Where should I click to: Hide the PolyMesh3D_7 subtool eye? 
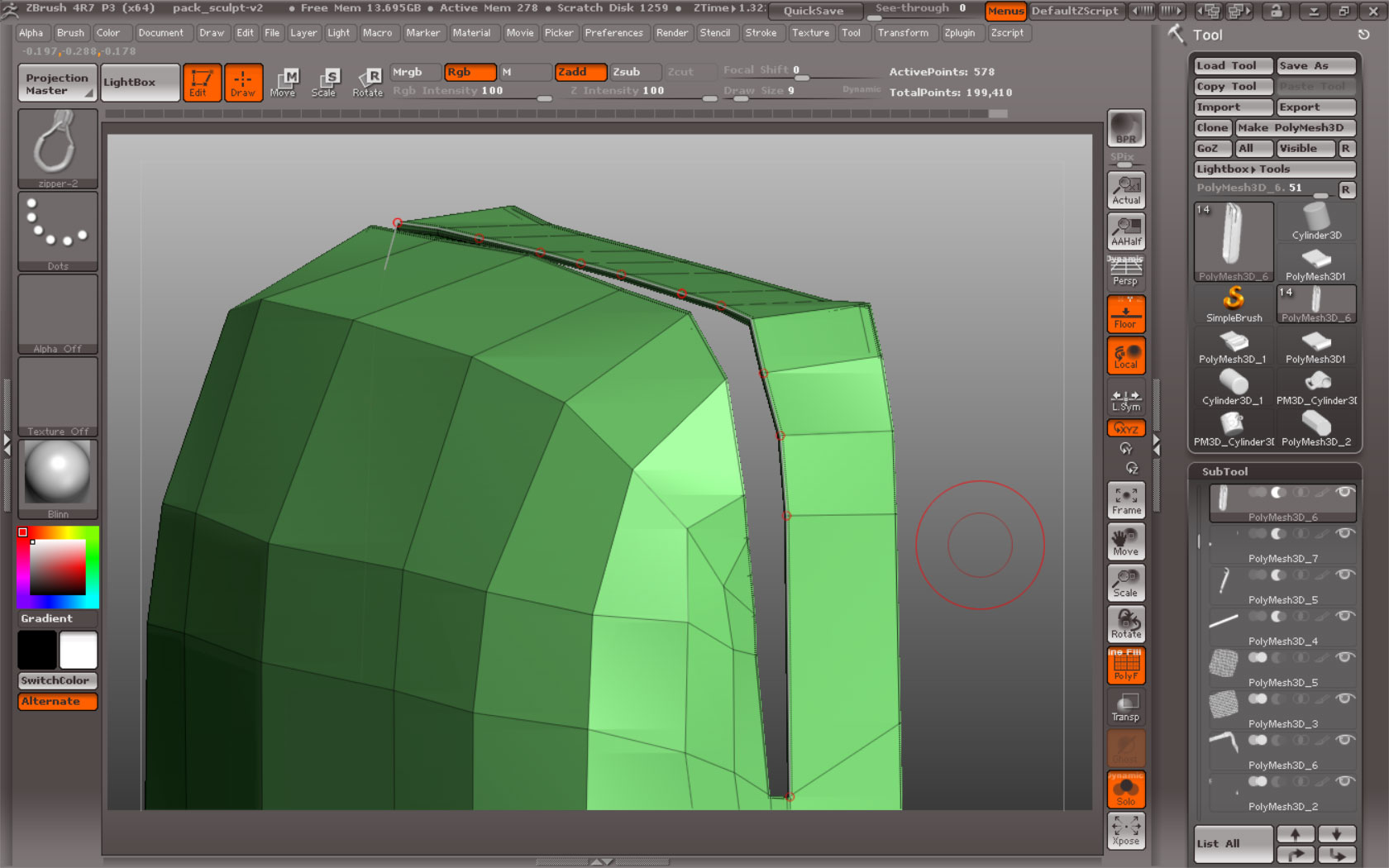pyautogui.click(x=1345, y=534)
